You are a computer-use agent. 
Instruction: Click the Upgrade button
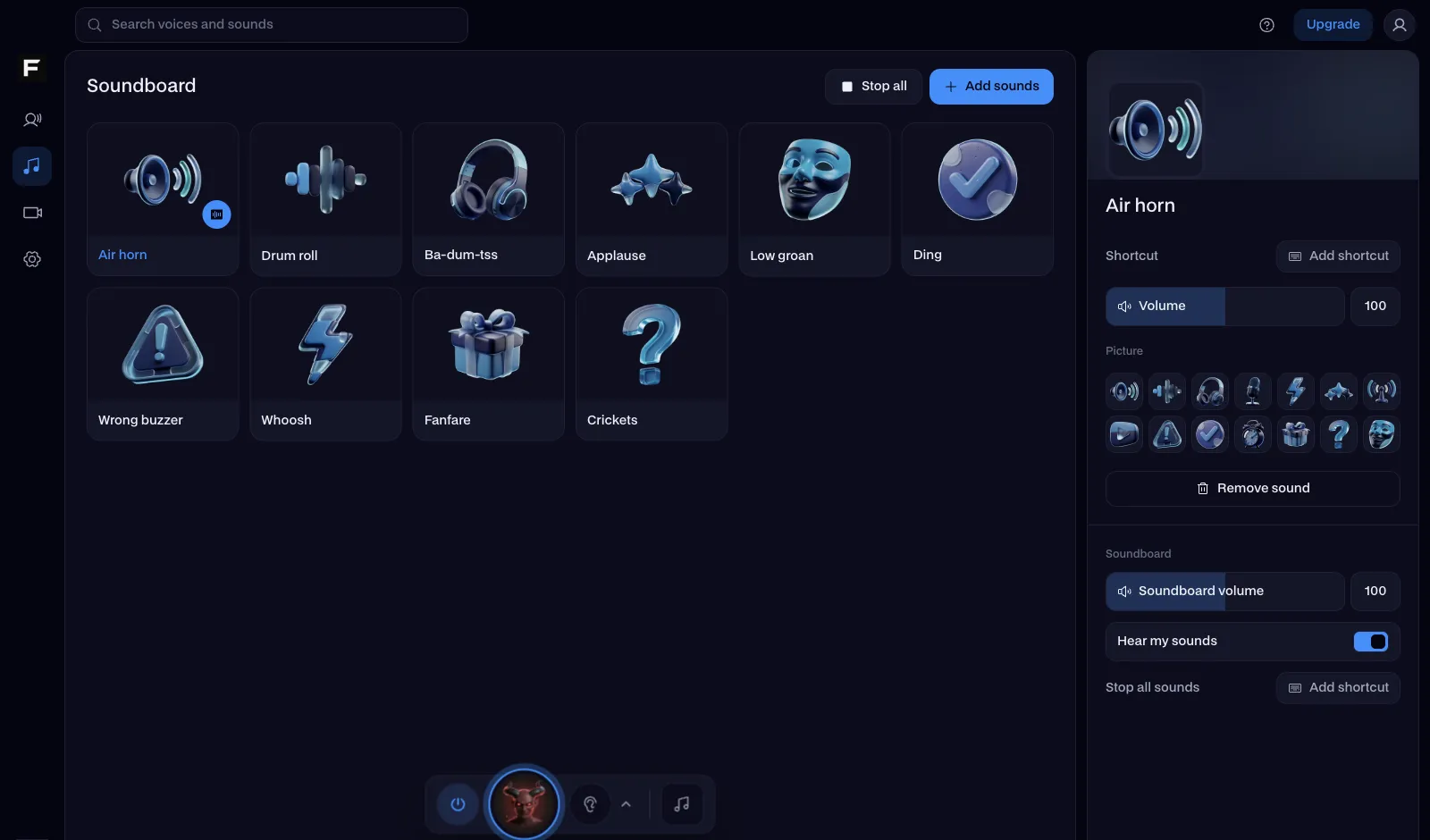(x=1333, y=25)
